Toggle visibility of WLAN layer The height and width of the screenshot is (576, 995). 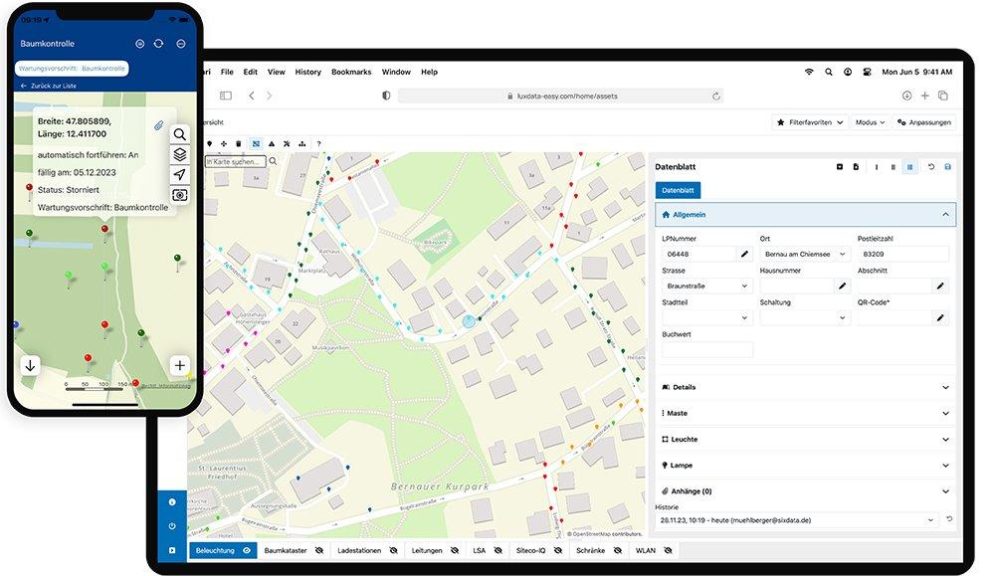[x=667, y=550]
